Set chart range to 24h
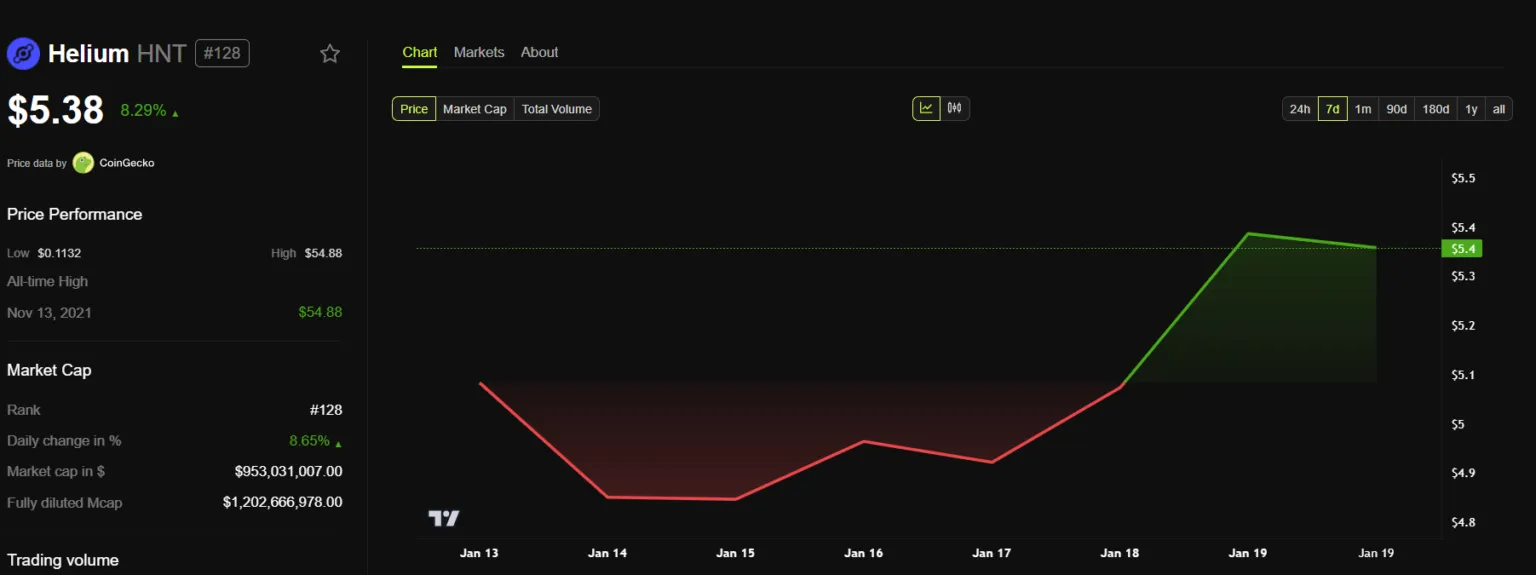 (1300, 109)
